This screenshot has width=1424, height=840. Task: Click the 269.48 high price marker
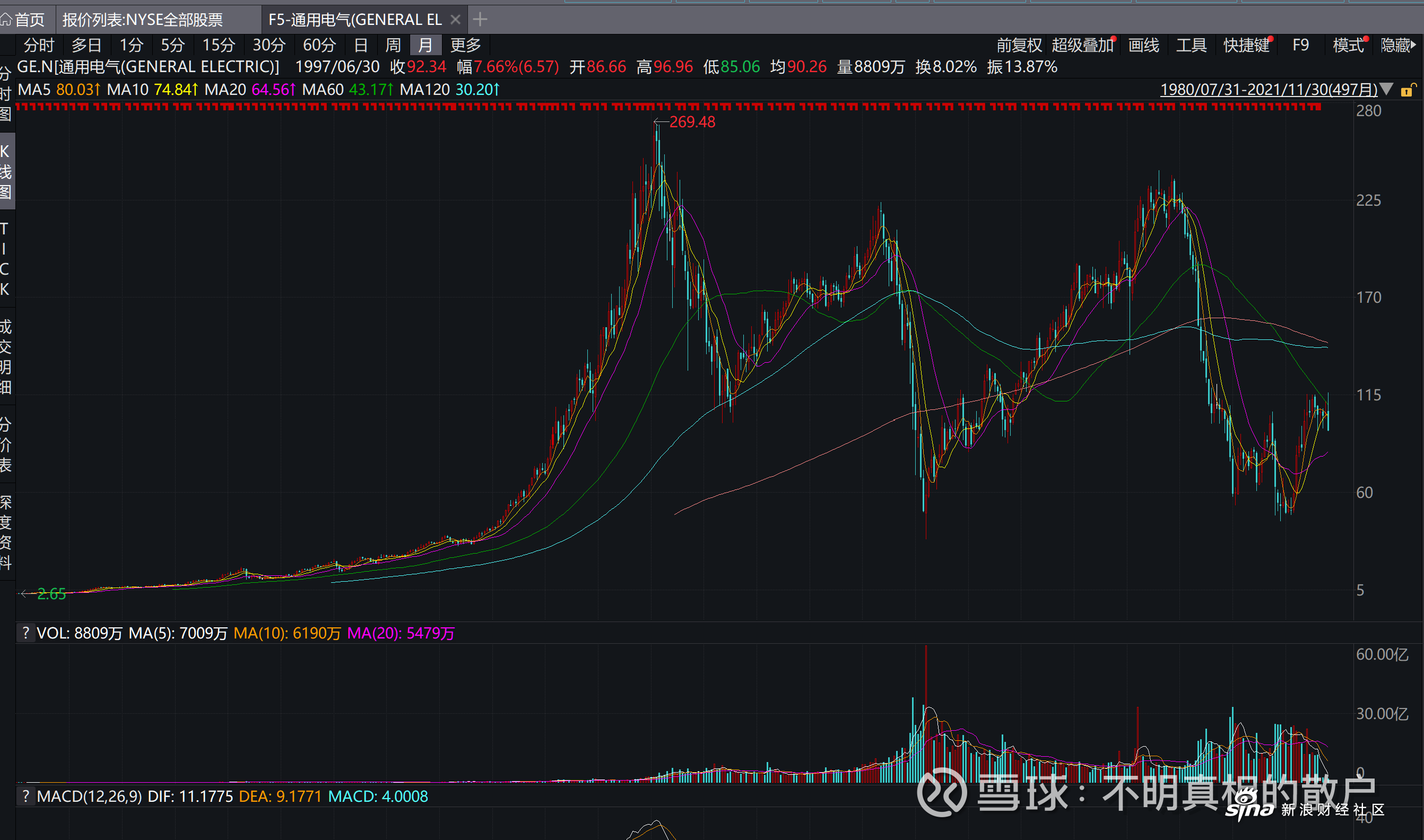click(692, 121)
